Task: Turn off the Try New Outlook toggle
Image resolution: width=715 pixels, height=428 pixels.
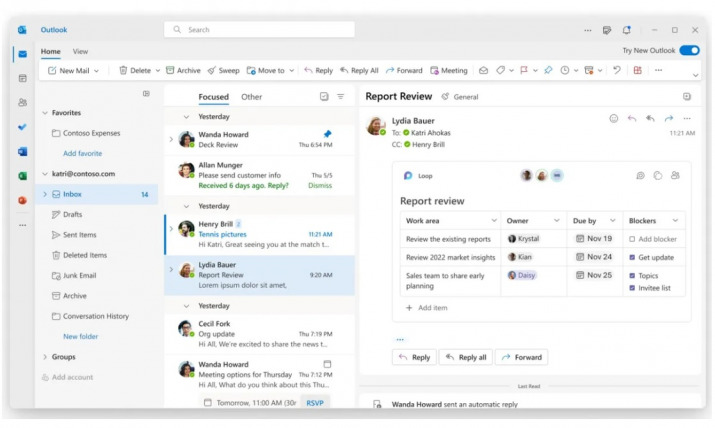Action: click(689, 51)
